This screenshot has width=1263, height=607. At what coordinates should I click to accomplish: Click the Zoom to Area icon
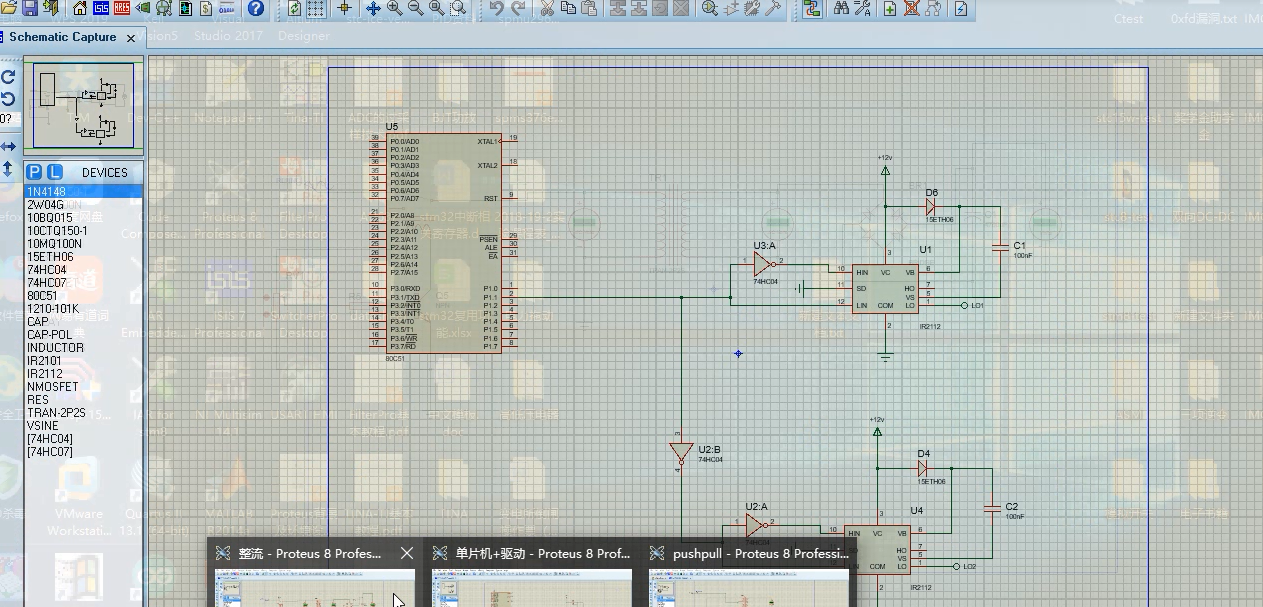point(458,8)
